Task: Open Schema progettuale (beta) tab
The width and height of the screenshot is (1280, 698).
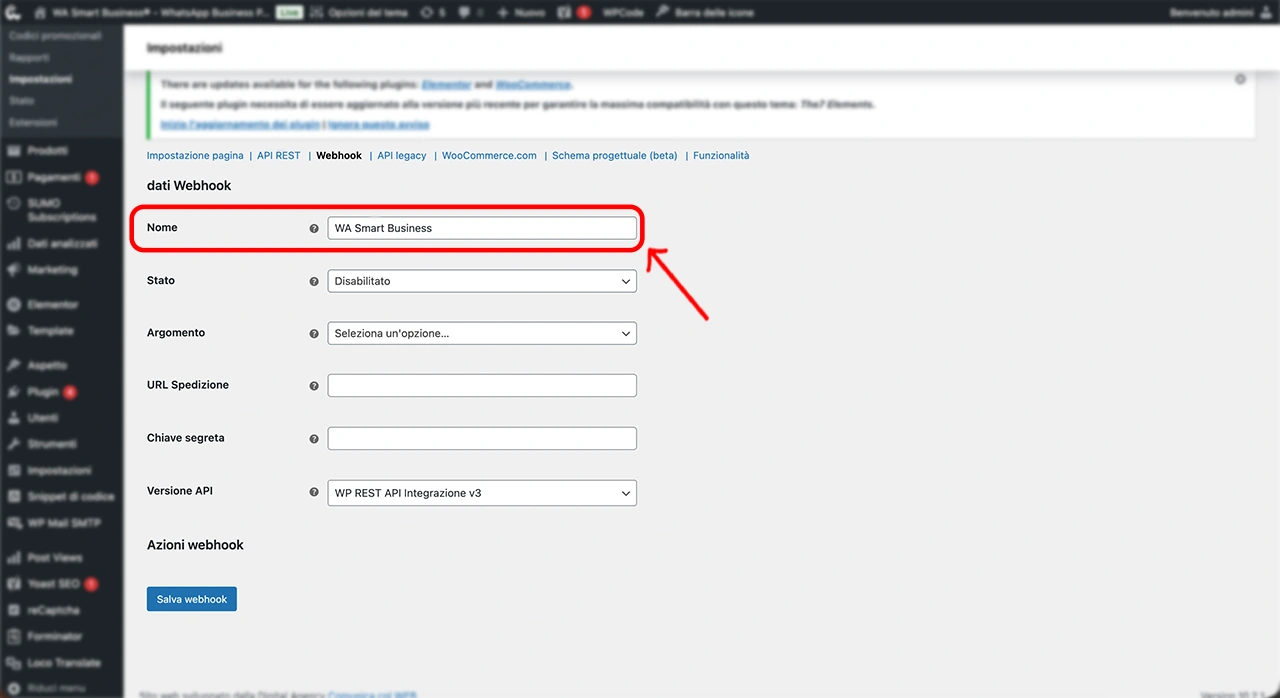Action: pyautogui.click(x=614, y=156)
